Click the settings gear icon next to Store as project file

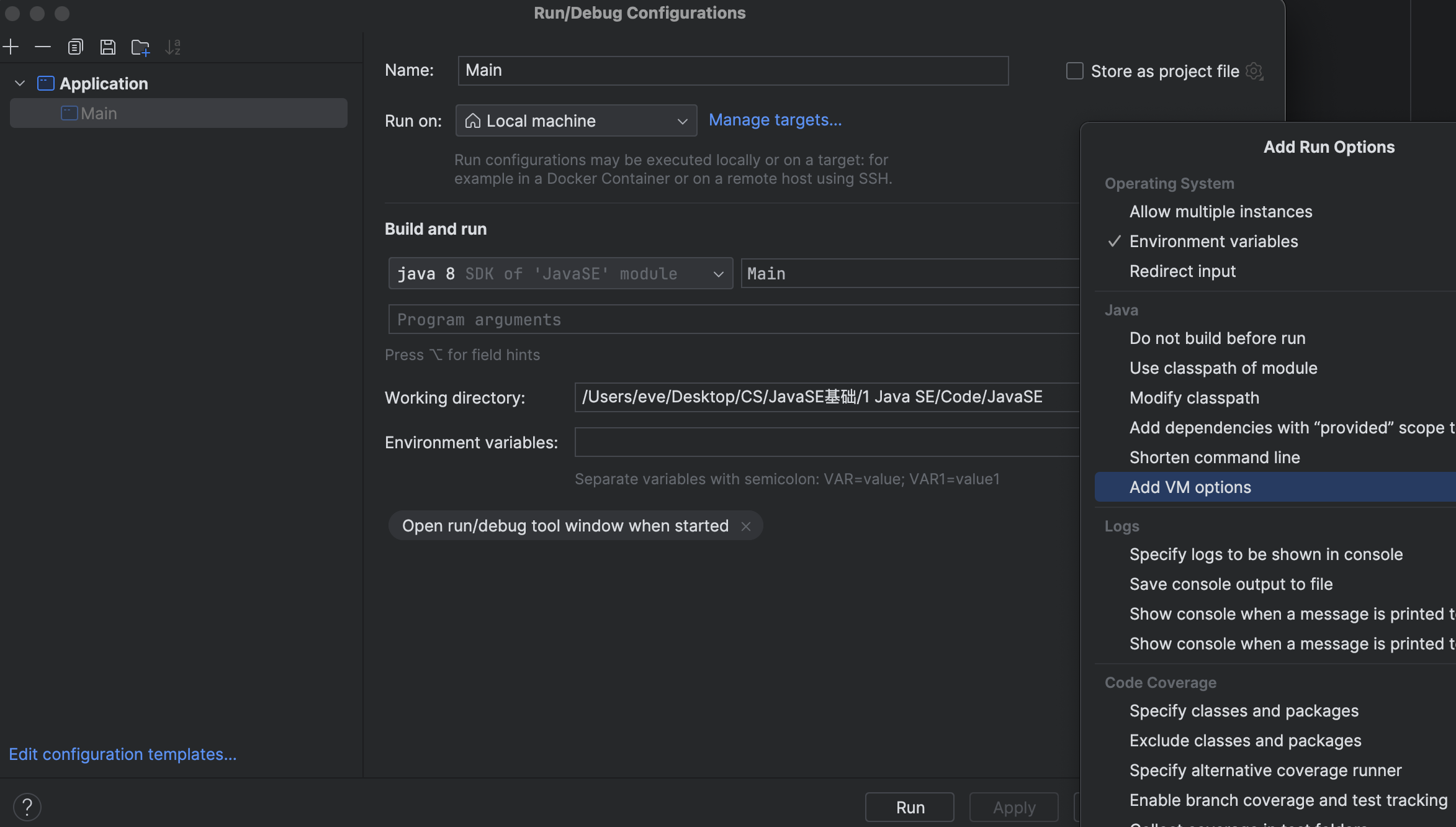[x=1254, y=71]
